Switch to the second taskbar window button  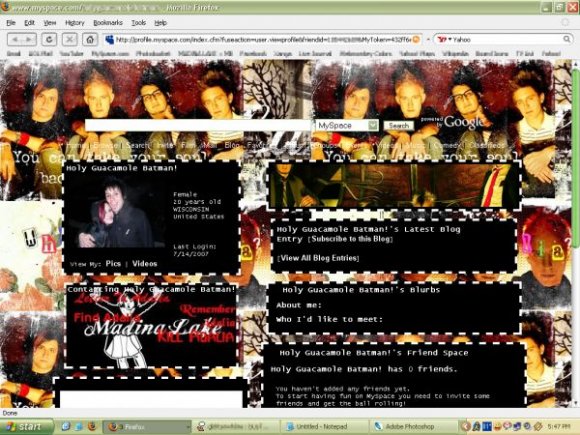click(x=237, y=426)
